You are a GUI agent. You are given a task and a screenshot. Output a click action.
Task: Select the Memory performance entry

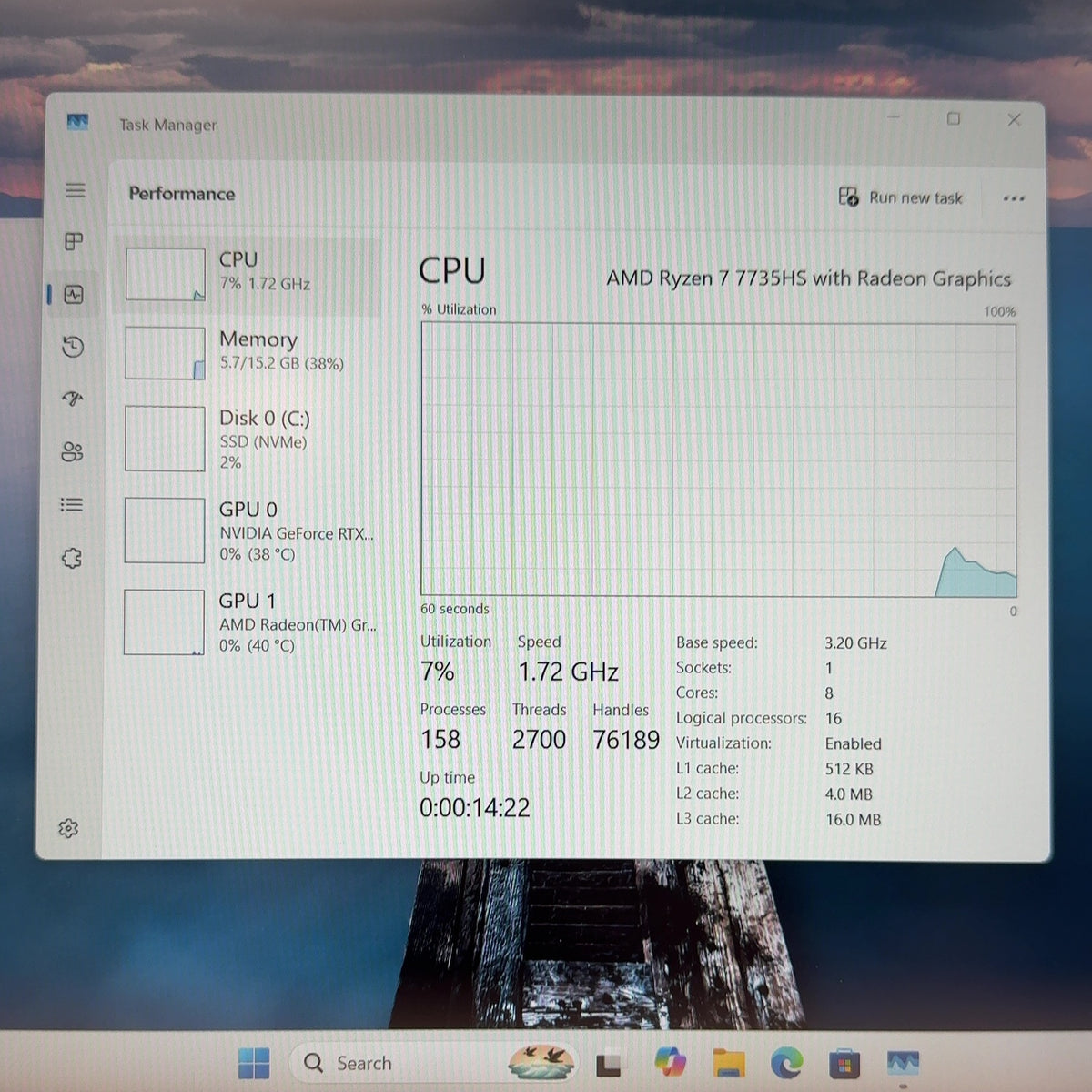click(x=248, y=353)
